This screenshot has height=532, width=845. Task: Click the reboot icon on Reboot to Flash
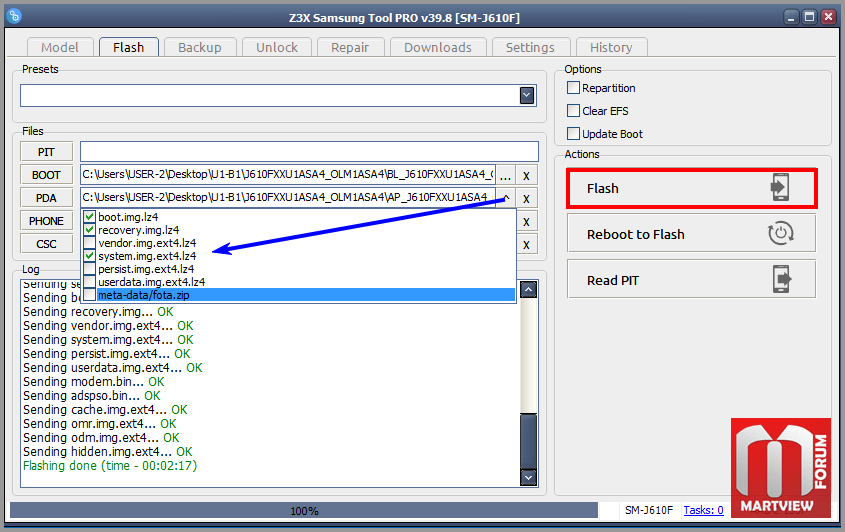(x=780, y=233)
